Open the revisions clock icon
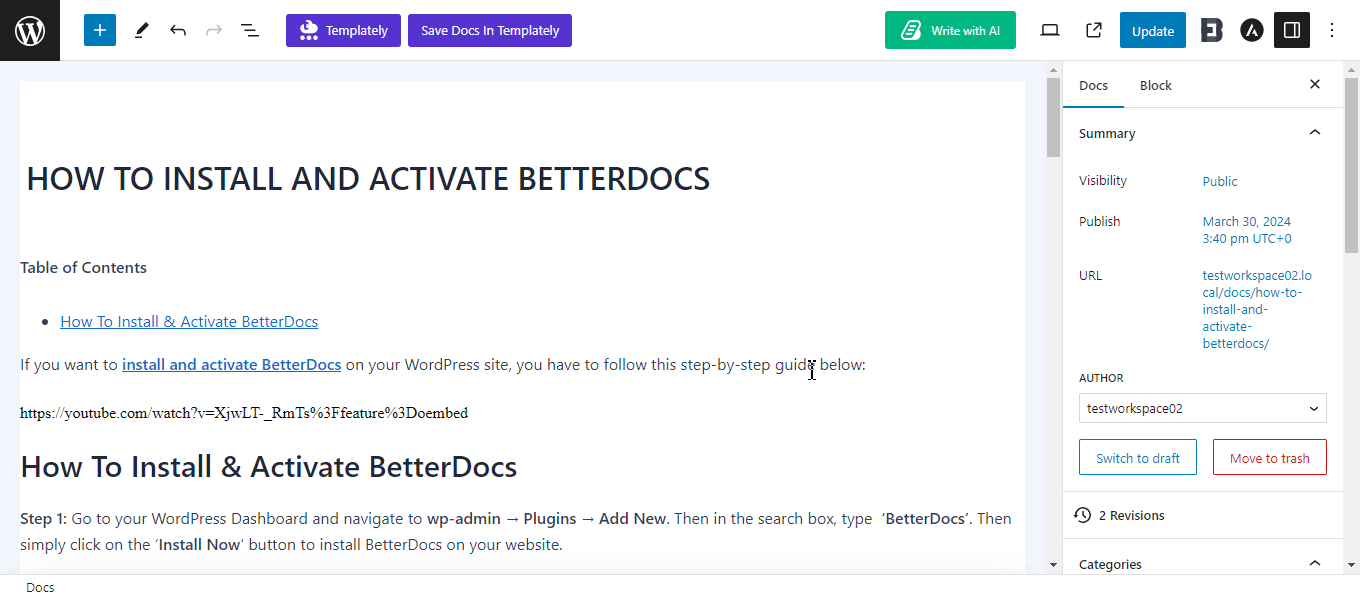 pyautogui.click(x=1082, y=514)
